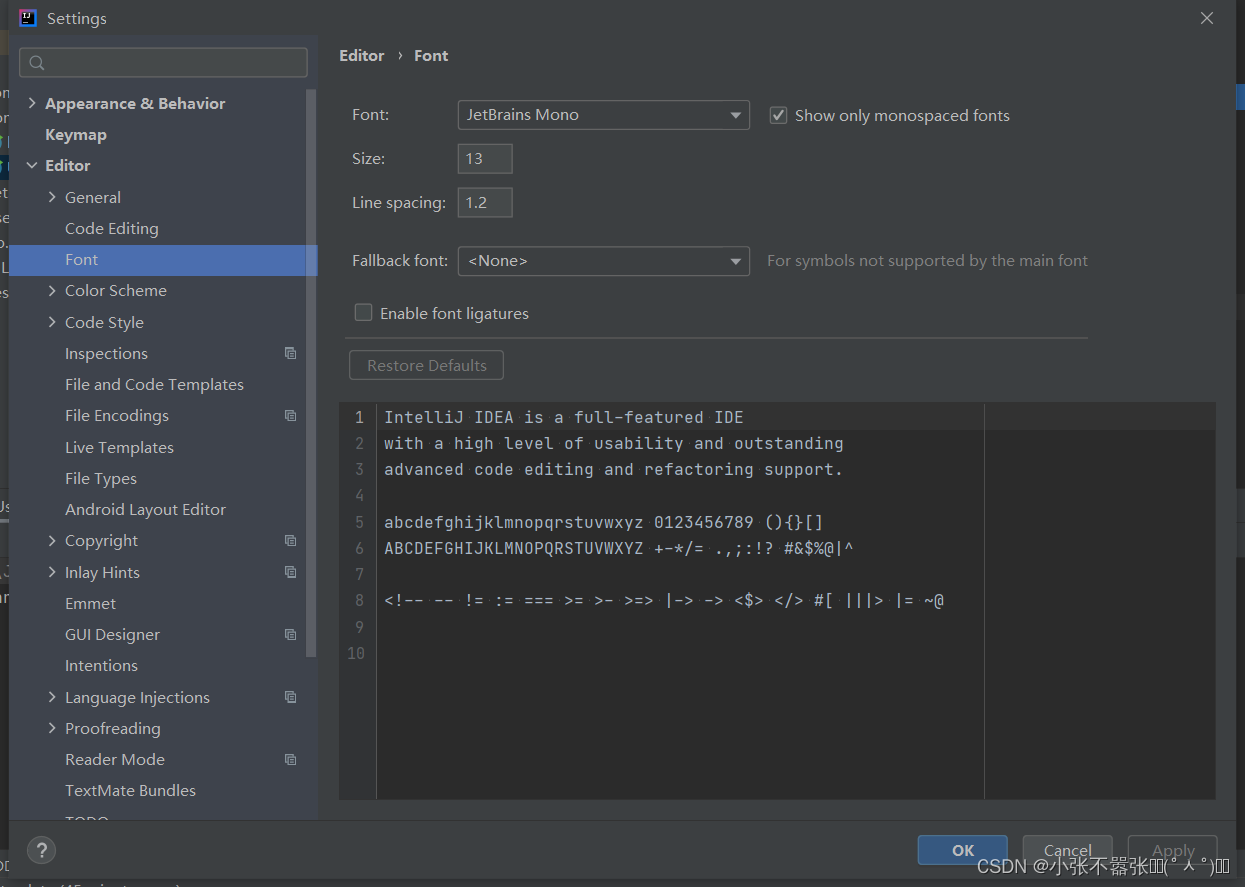
Task: Click the Editor breadcrumb link
Action: coord(362,55)
